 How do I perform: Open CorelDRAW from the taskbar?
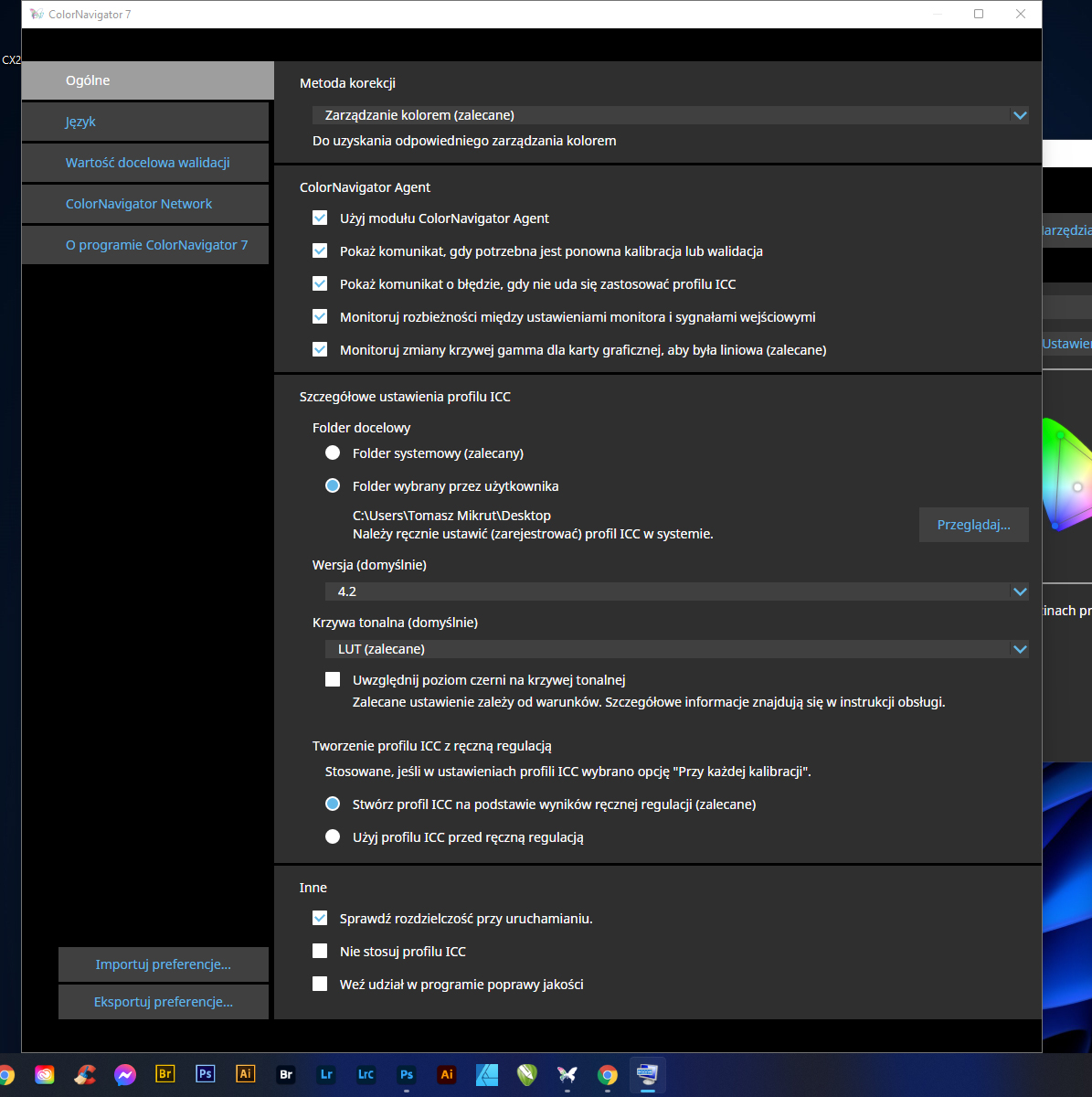click(527, 1075)
